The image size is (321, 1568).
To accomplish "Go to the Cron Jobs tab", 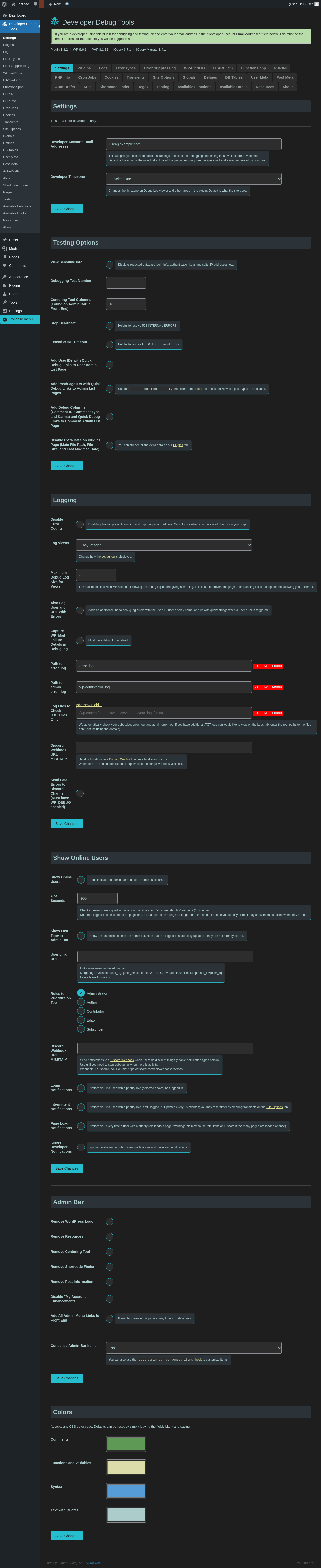I will (87, 77).
